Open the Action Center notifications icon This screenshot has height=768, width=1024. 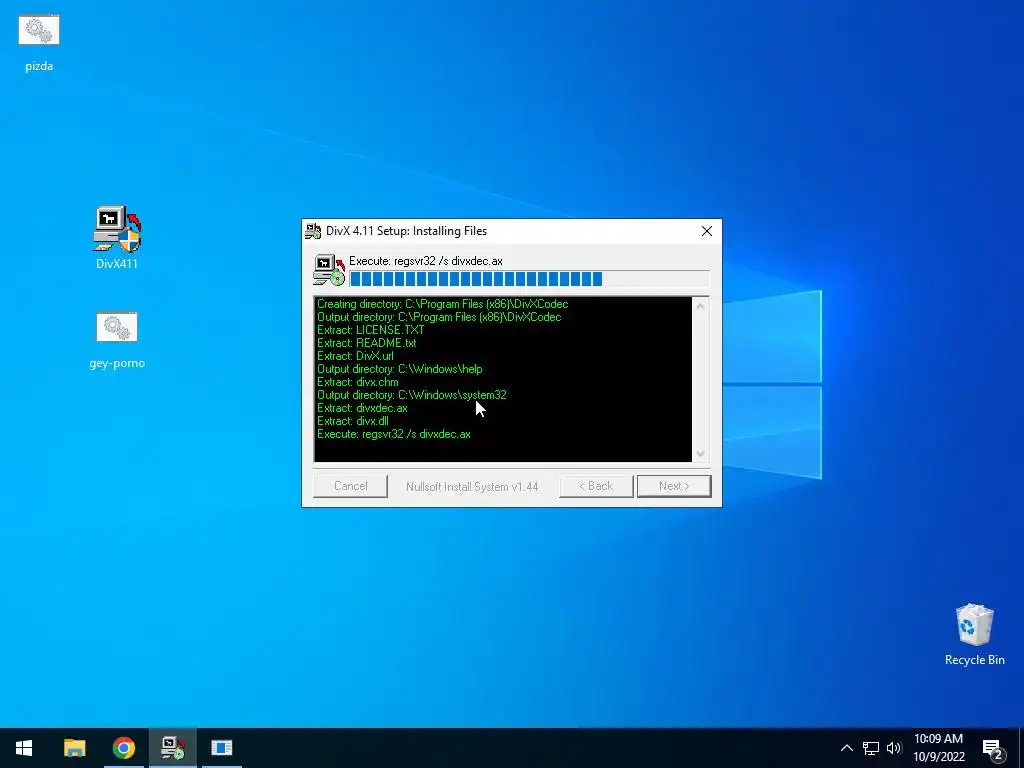tap(993, 748)
